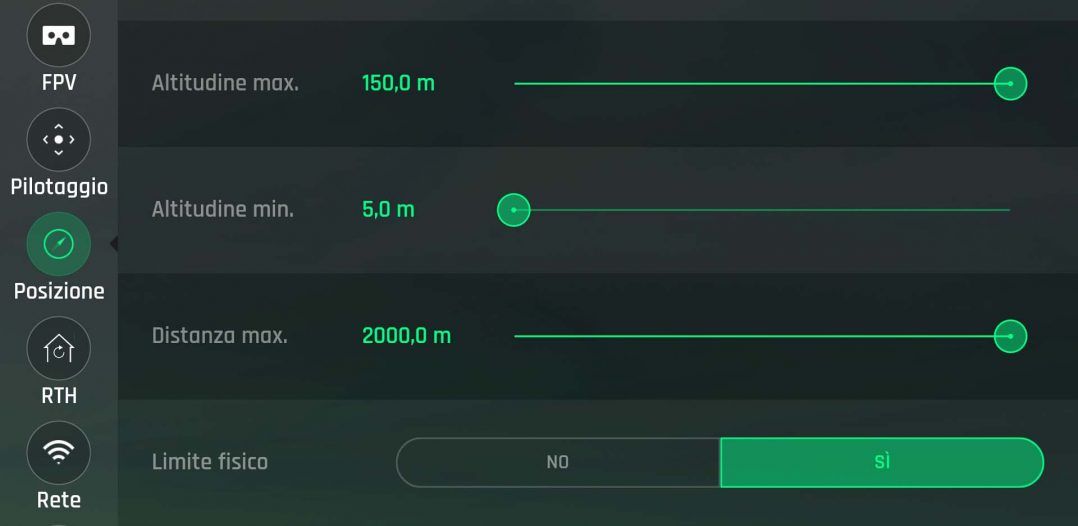Image resolution: width=1078 pixels, height=526 pixels.
Task: Switch to the Pilotaggio text label
Action: point(59,187)
